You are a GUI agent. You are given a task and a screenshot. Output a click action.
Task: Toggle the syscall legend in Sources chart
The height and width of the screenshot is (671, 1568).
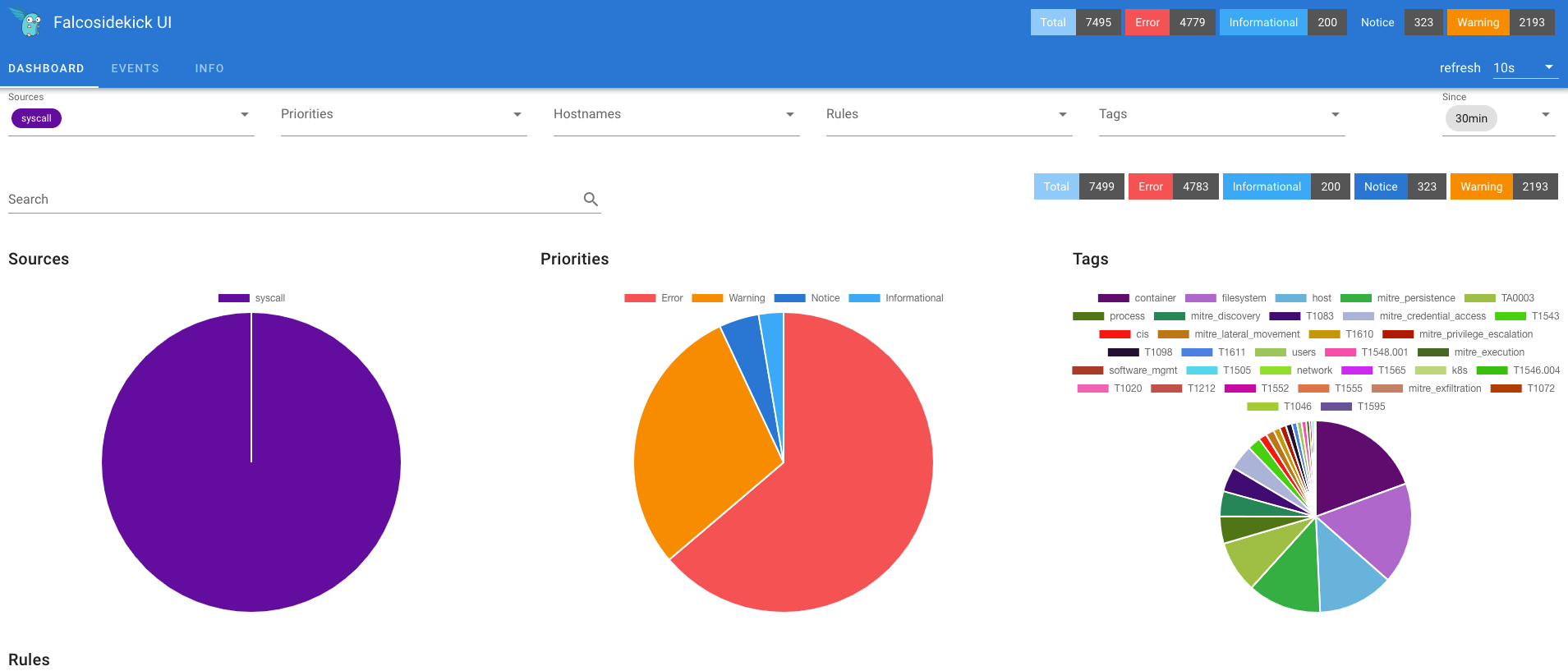tap(251, 298)
